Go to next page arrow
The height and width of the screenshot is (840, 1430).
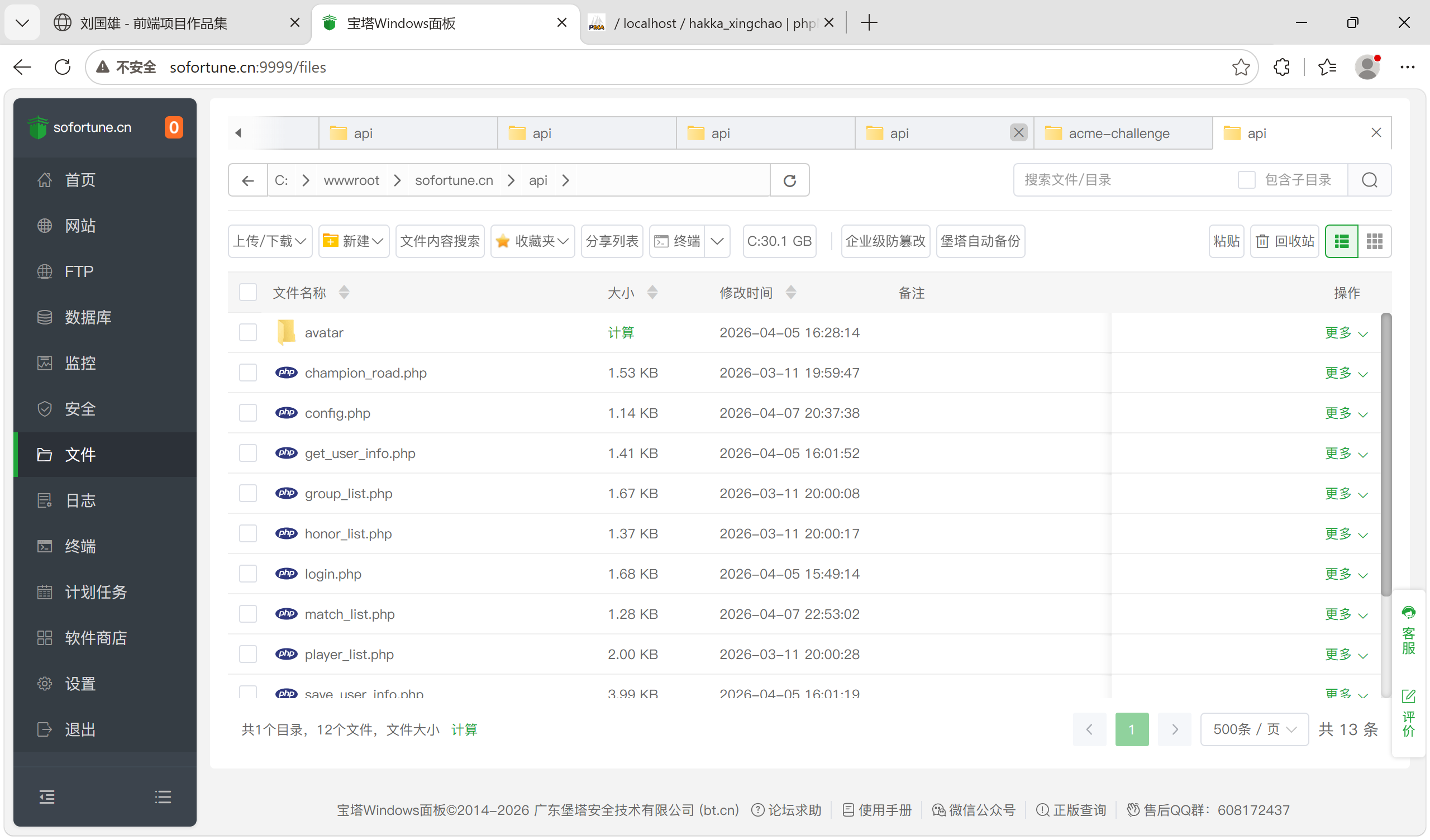click(1175, 729)
